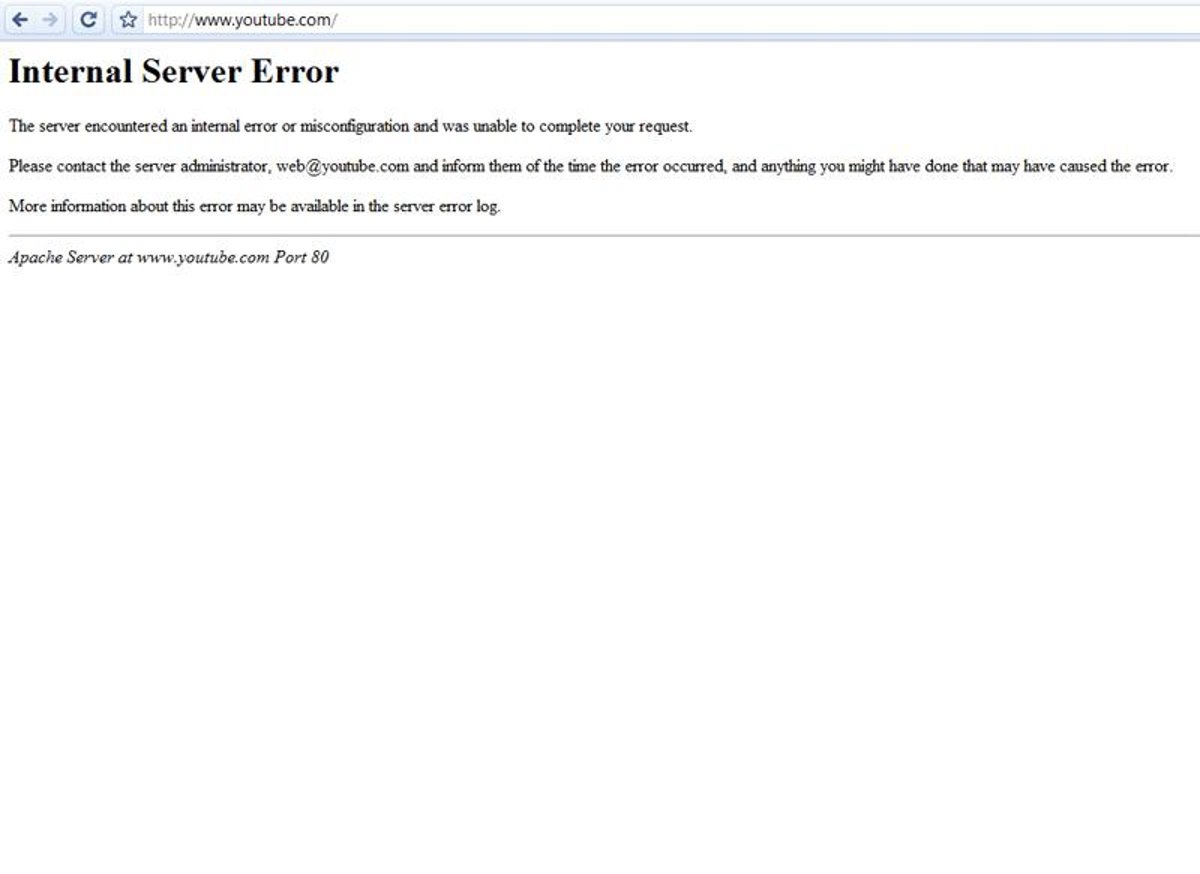Click the 'Please contact the server administrator' text
Image resolution: width=1200 pixels, height=874 pixels.
tap(139, 167)
